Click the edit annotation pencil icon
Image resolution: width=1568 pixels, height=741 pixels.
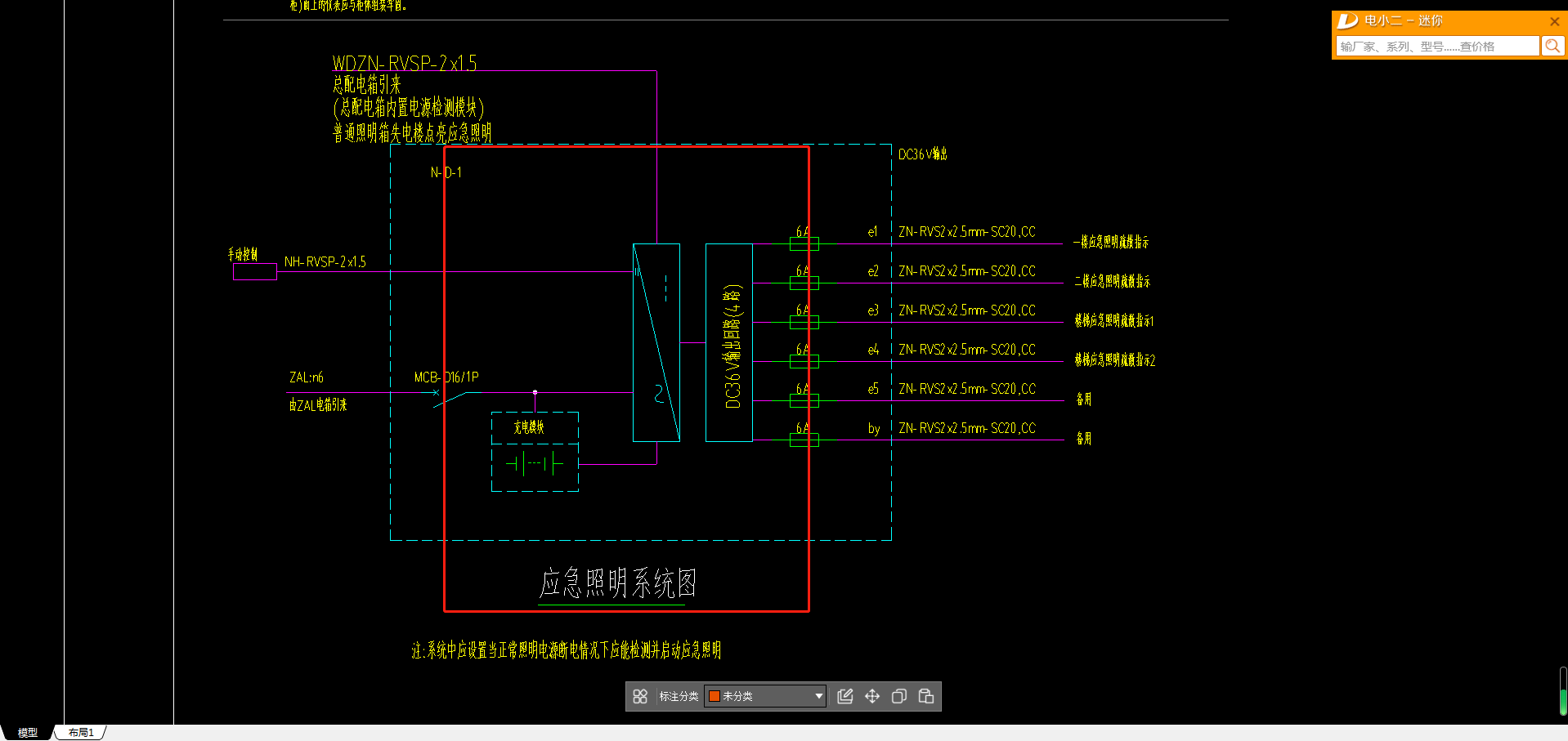(x=845, y=696)
